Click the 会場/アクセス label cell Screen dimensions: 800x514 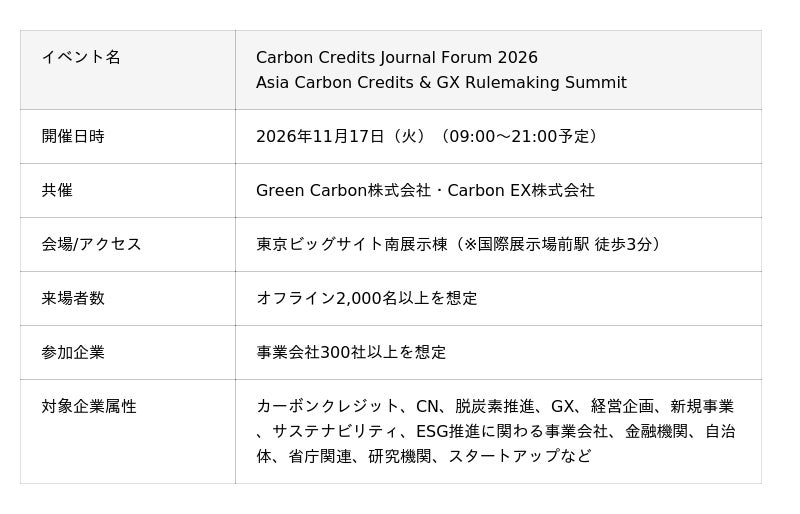pos(128,244)
